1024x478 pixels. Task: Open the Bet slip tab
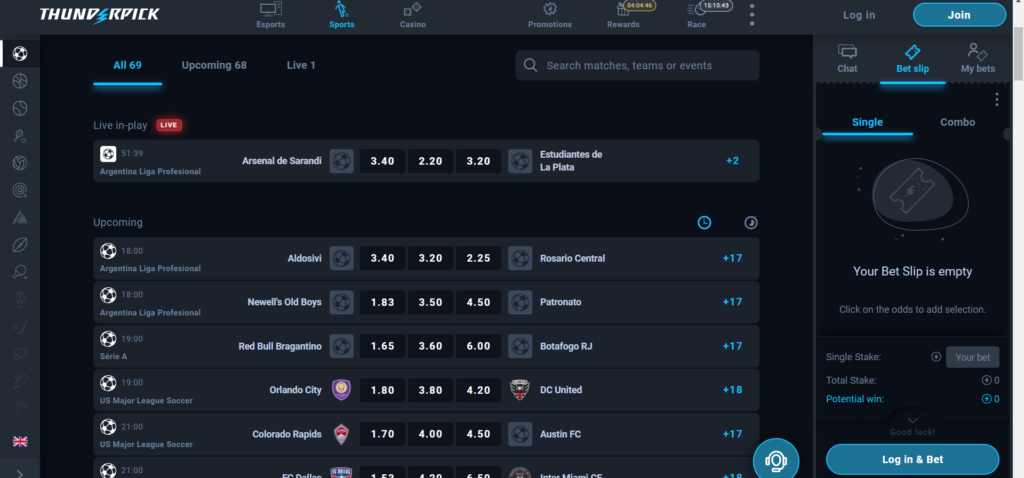(912, 58)
